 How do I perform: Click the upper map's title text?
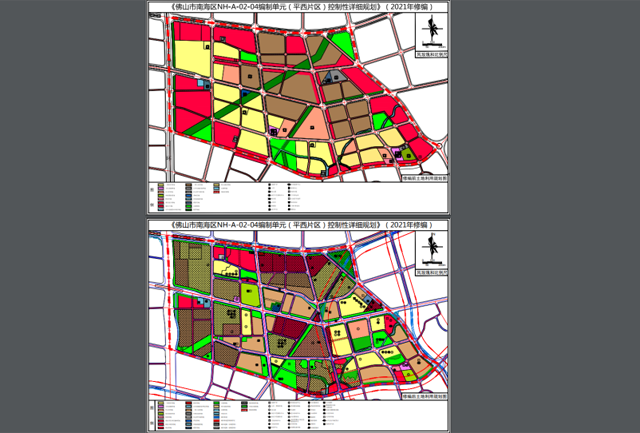coord(298,7)
